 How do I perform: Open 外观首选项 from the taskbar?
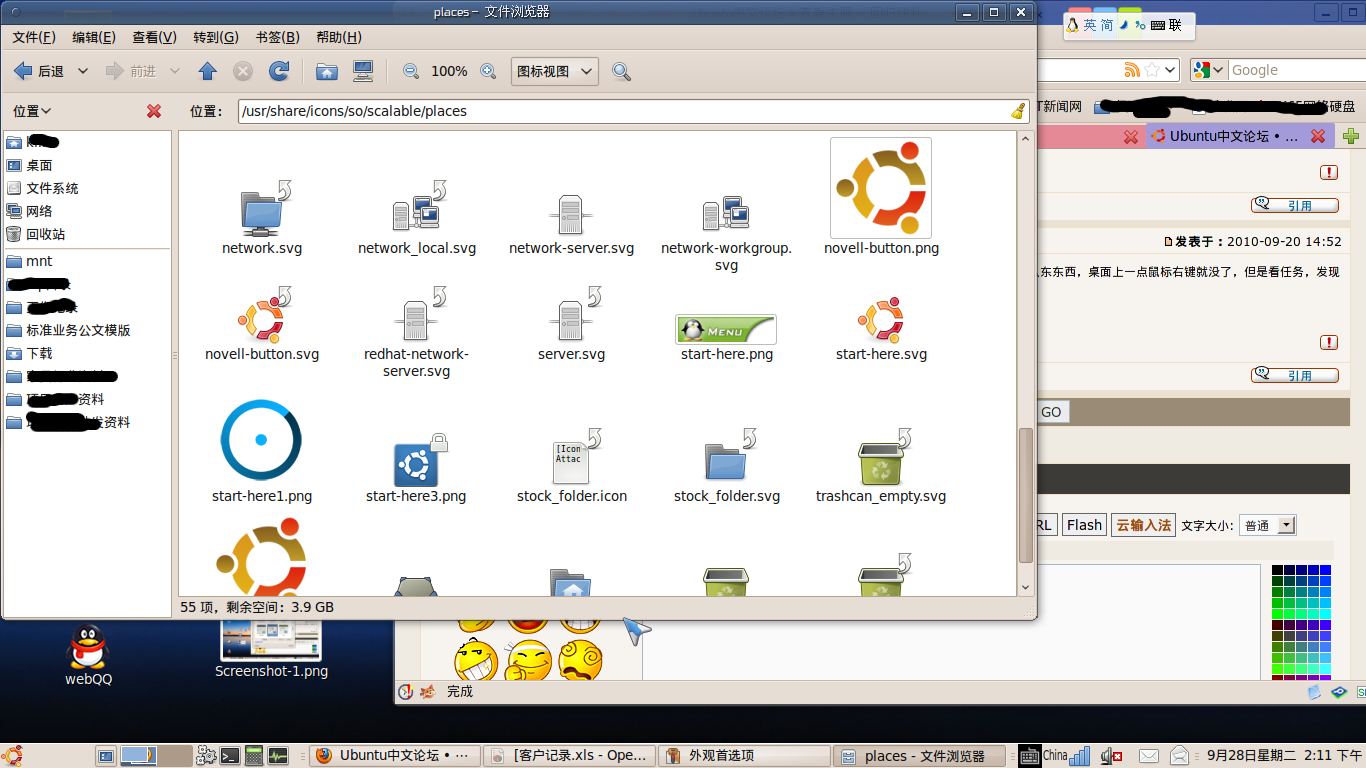click(743, 756)
